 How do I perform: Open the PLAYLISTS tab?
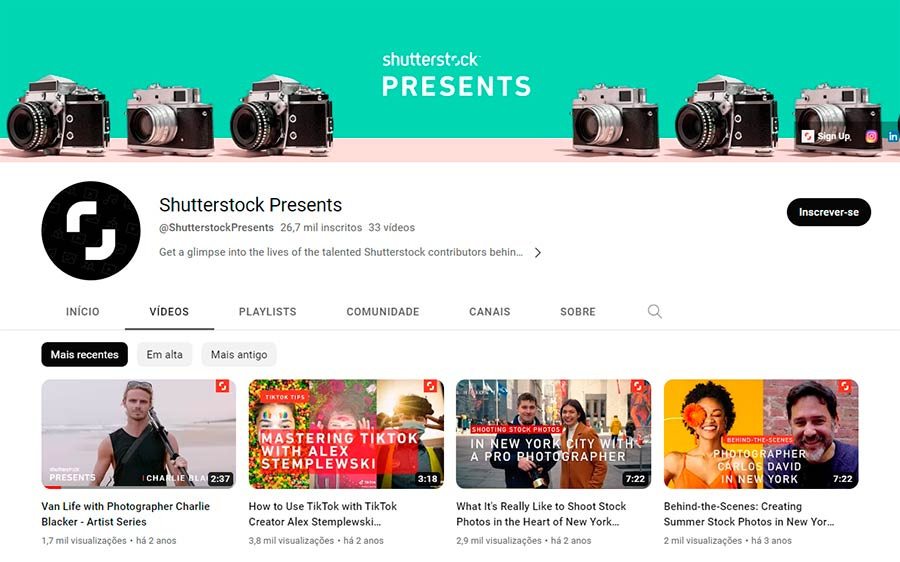(267, 312)
